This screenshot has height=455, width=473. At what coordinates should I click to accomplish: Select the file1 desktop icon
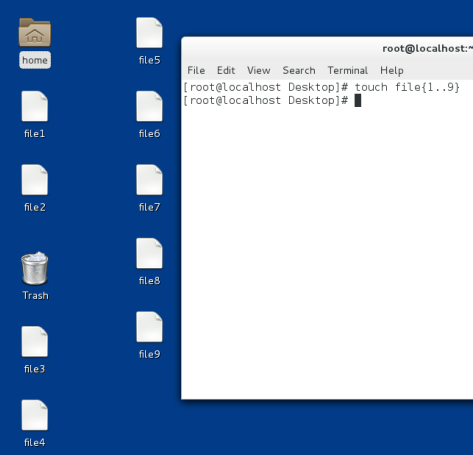[35, 106]
